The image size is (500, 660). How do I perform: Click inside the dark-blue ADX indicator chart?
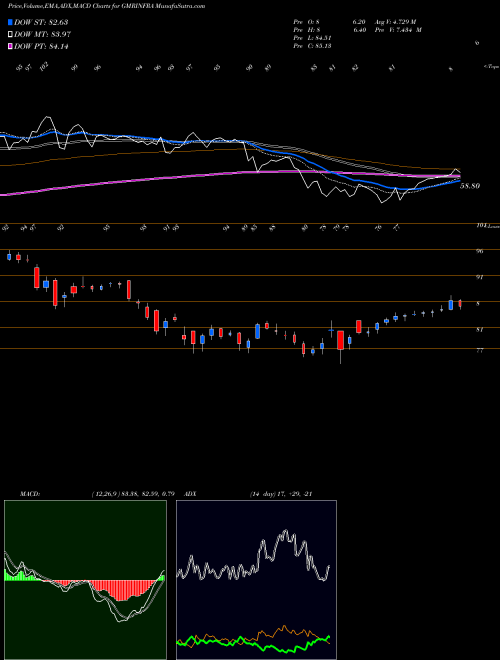256,579
